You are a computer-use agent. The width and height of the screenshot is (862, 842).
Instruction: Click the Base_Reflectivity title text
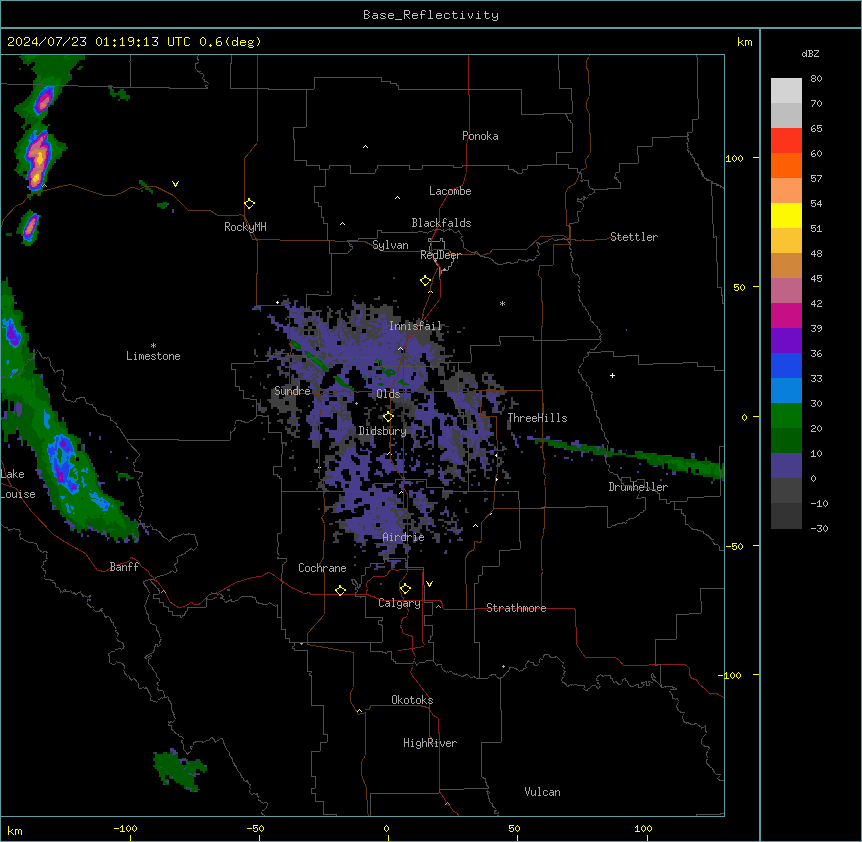point(431,15)
